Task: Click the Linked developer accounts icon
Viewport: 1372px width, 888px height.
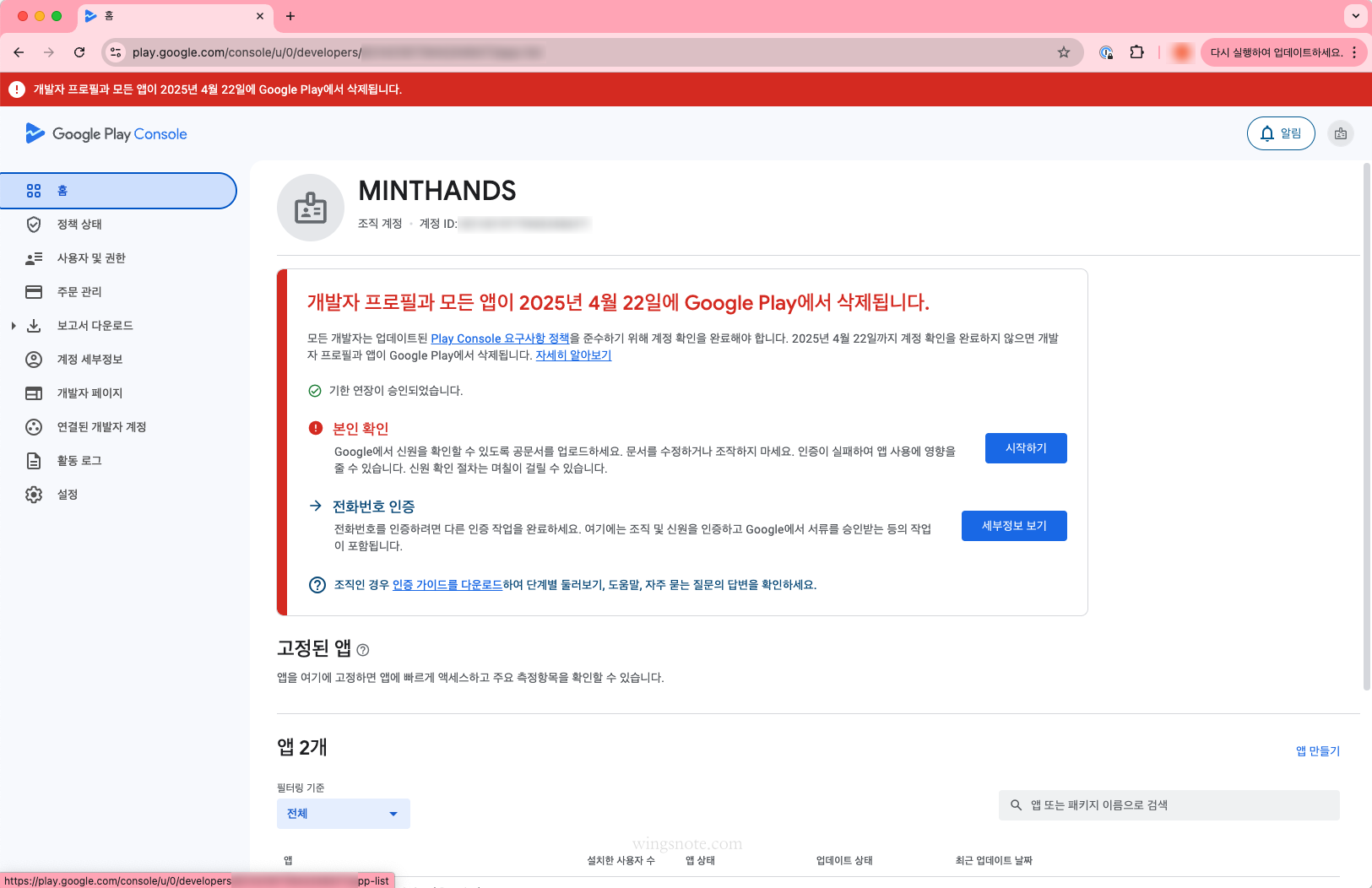Action: 34,427
